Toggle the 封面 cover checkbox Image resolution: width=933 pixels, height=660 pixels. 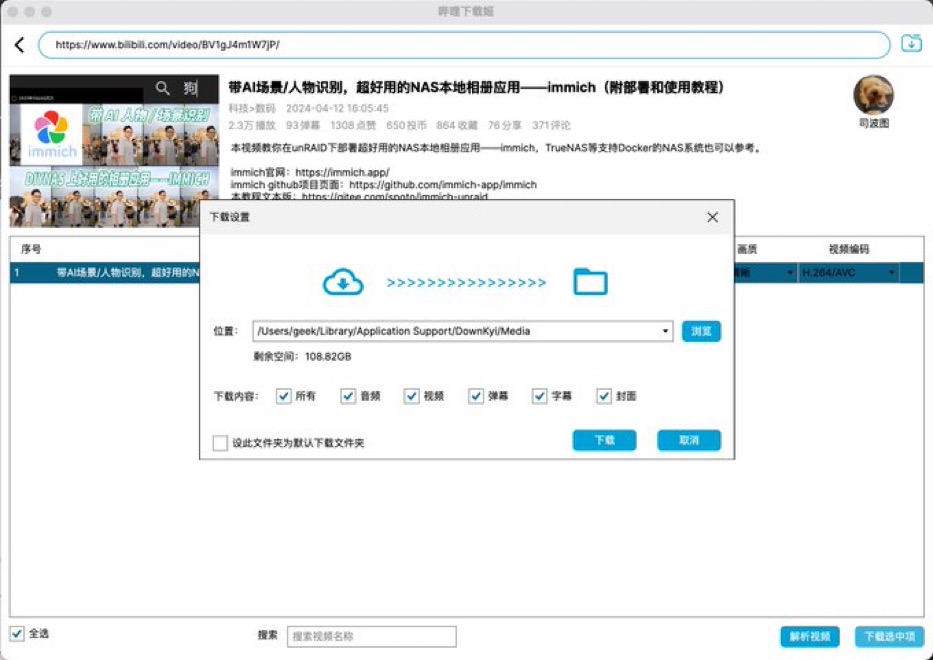click(x=604, y=396)
